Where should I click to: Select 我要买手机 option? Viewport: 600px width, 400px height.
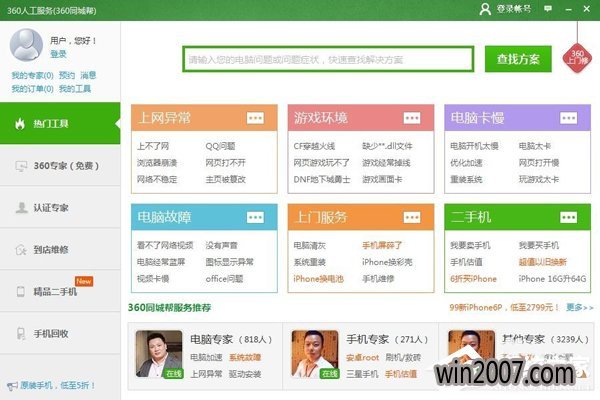539,245
